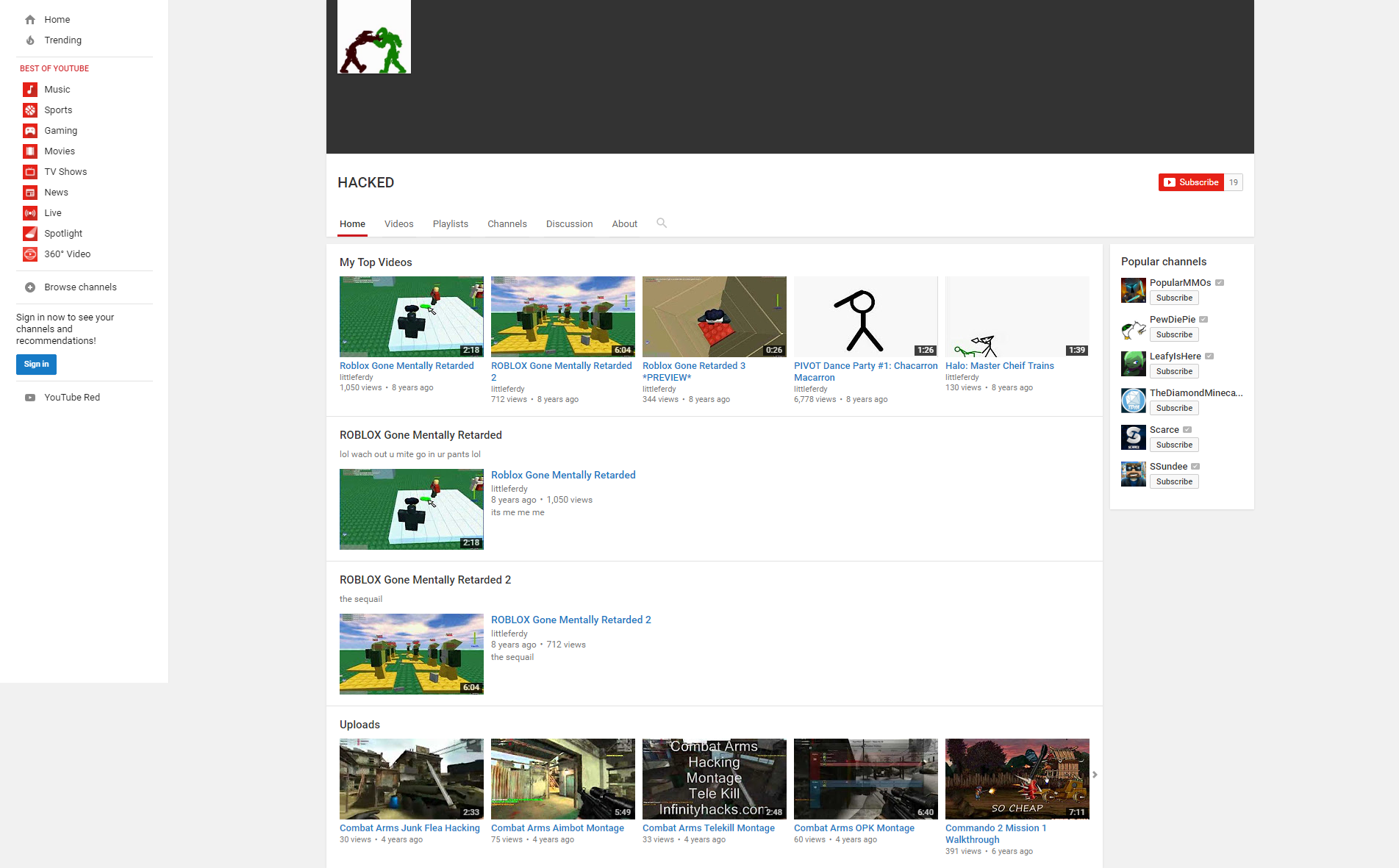Open the Scarce channel avatar
The width and height of the screenshot is (1399, 868).
[1134, 437]
